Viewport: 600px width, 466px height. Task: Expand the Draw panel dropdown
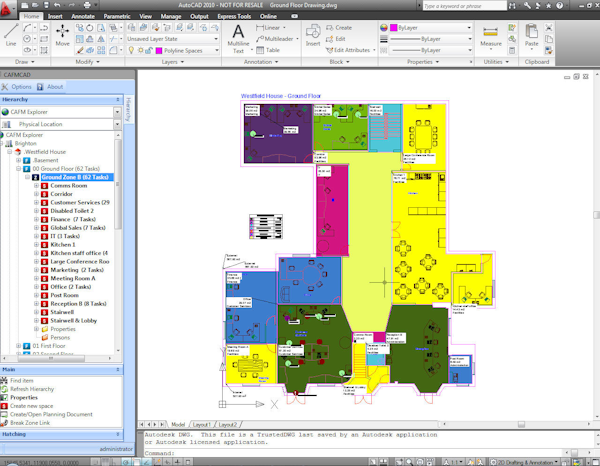click(x=25, y=62)
